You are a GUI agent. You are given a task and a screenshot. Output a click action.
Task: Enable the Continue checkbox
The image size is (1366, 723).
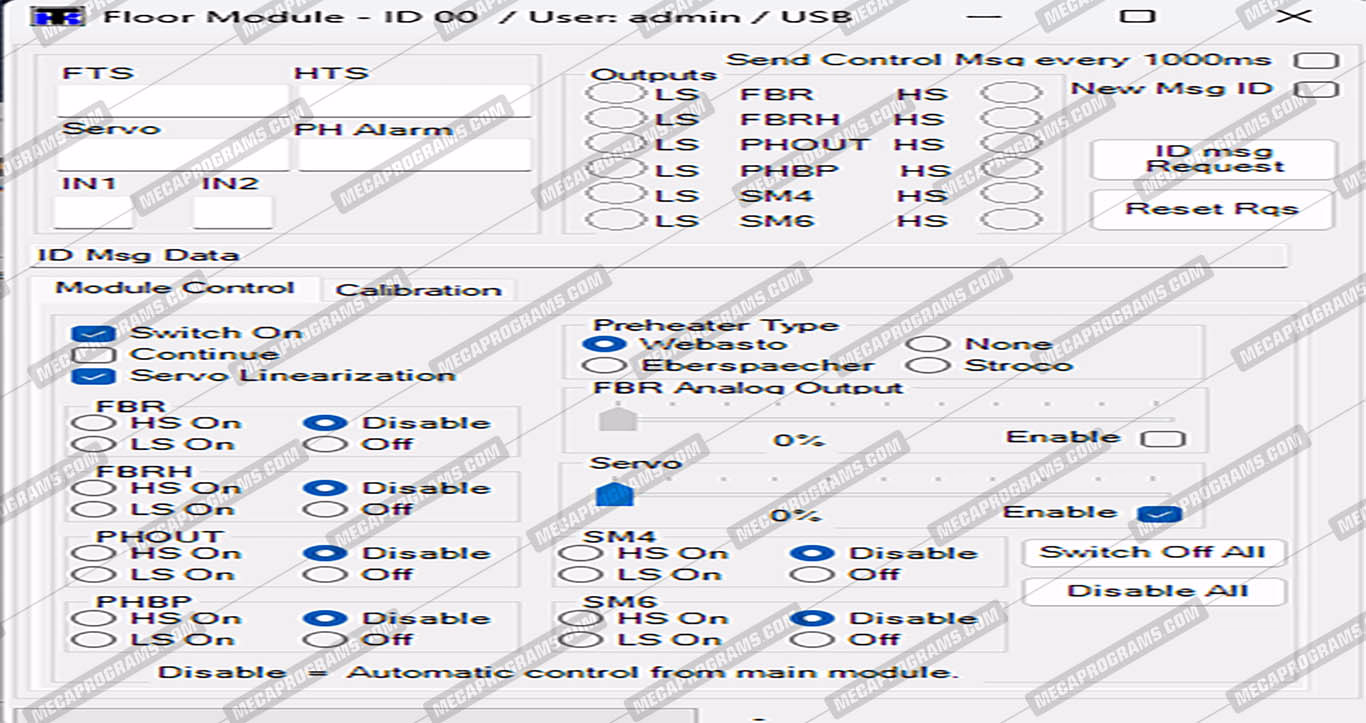point(94,355)
